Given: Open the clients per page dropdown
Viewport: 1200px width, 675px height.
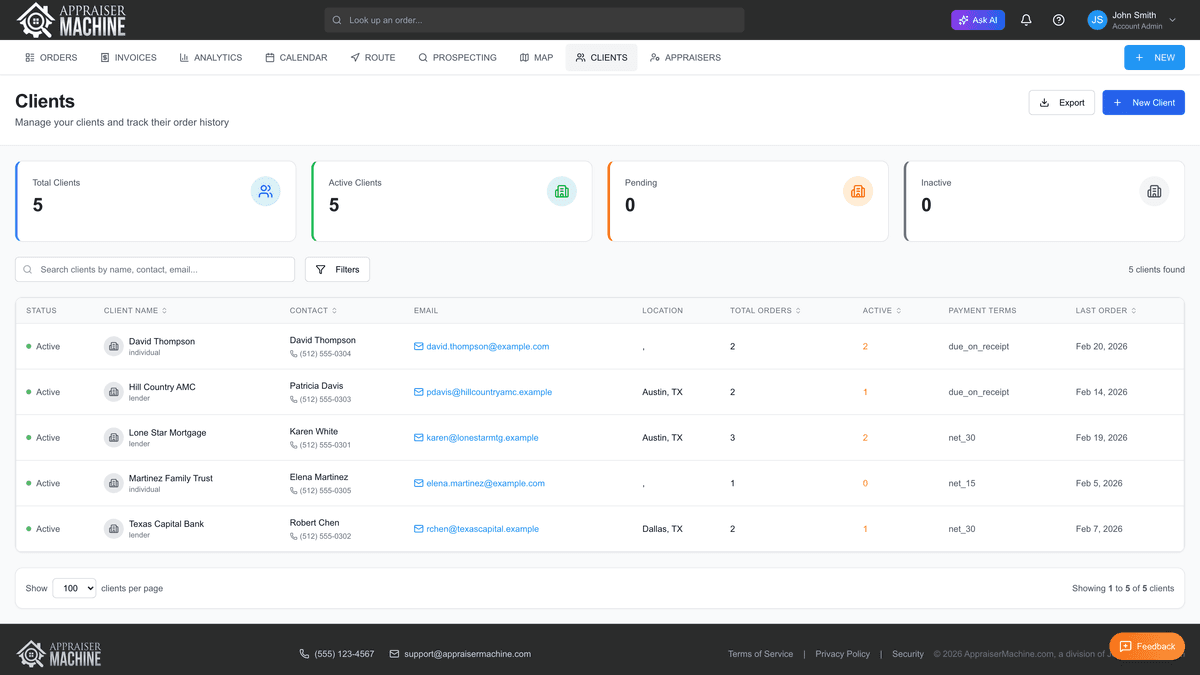Looking at the screenshot, I should click(x=74, y=588).
